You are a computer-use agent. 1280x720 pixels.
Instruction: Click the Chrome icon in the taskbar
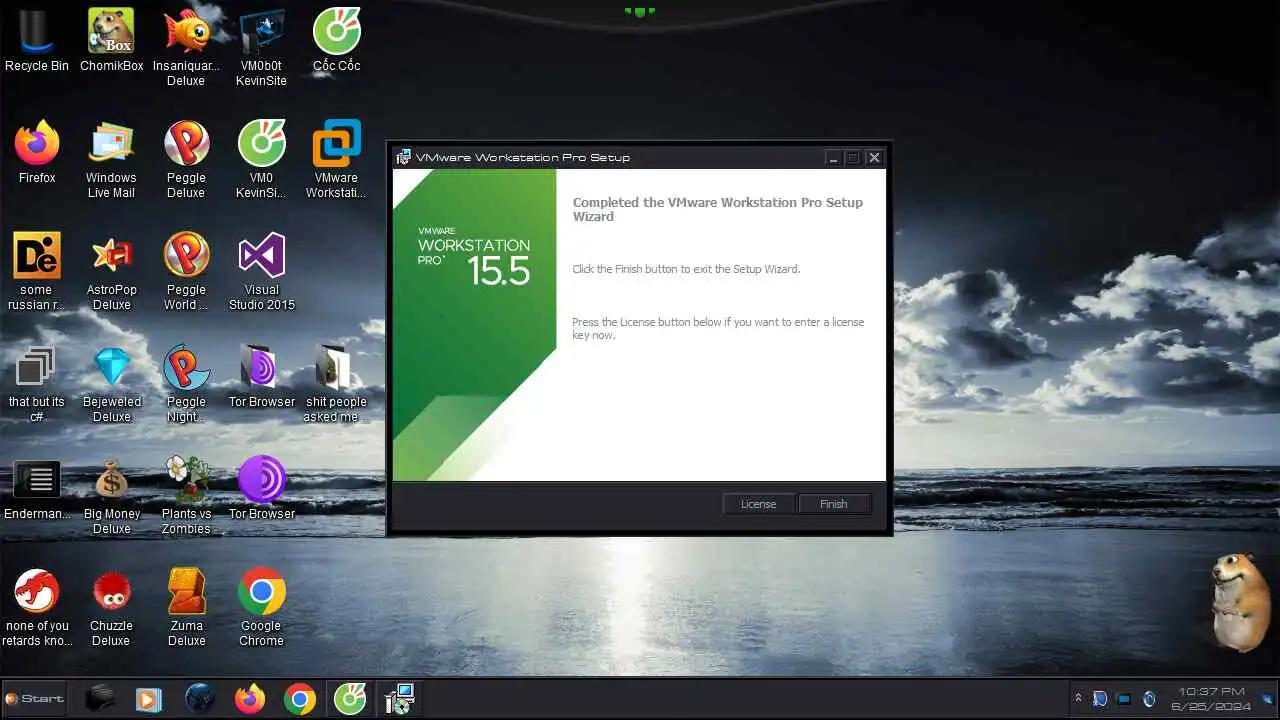click(299, 699)
